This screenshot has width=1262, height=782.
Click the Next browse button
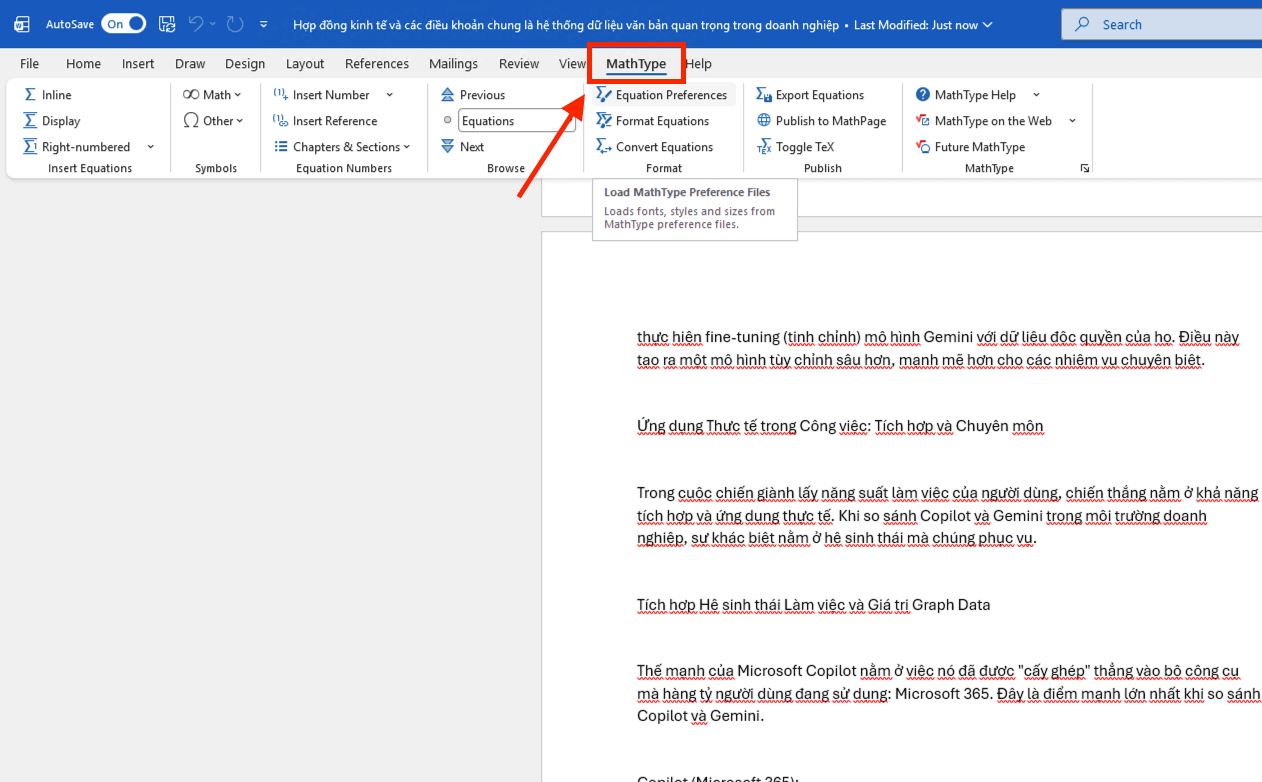click(463, 146)
